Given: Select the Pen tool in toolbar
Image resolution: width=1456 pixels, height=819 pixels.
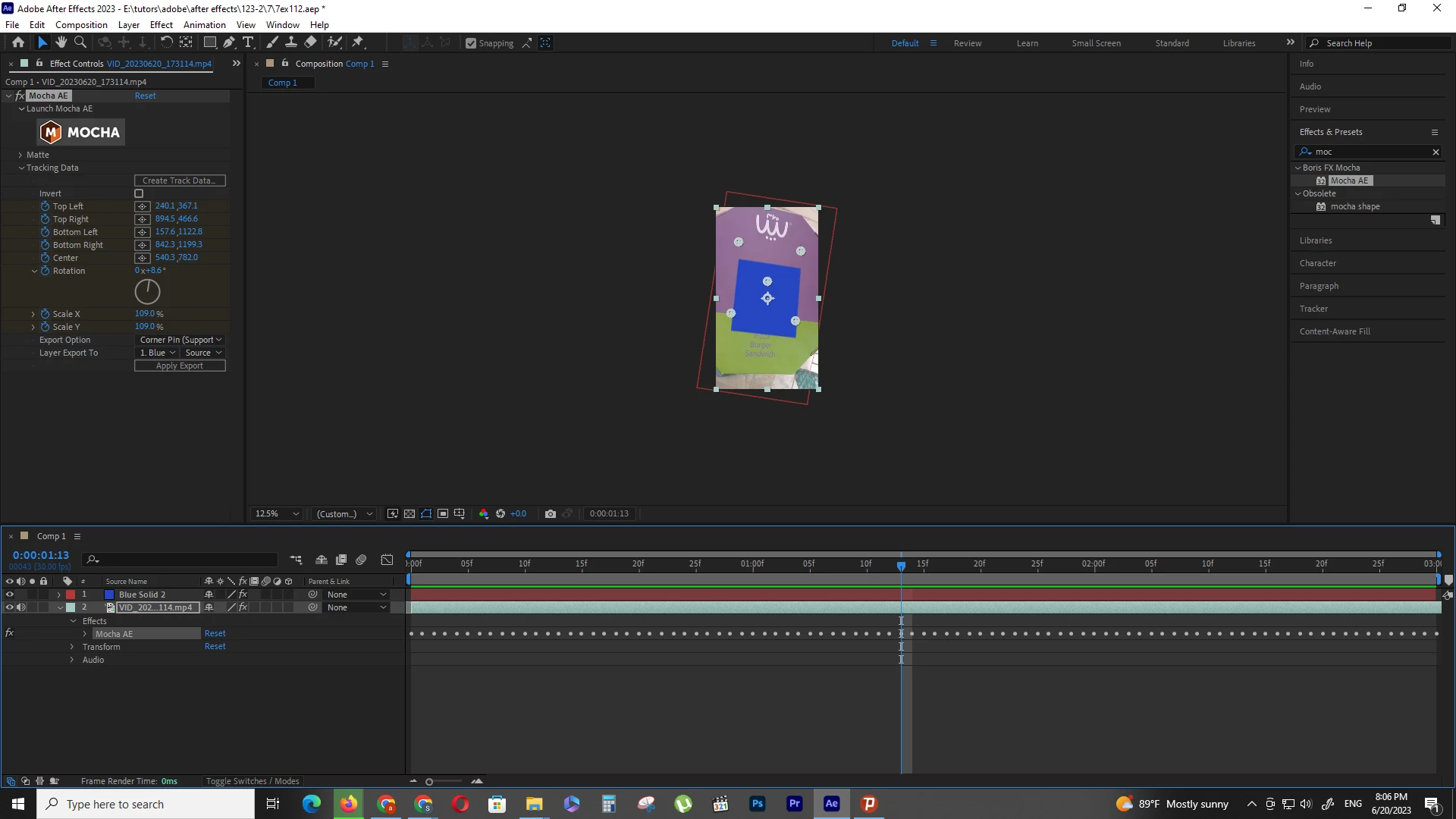Looking at the screenshot, I should pyautogui.click(x=229, y=42).
